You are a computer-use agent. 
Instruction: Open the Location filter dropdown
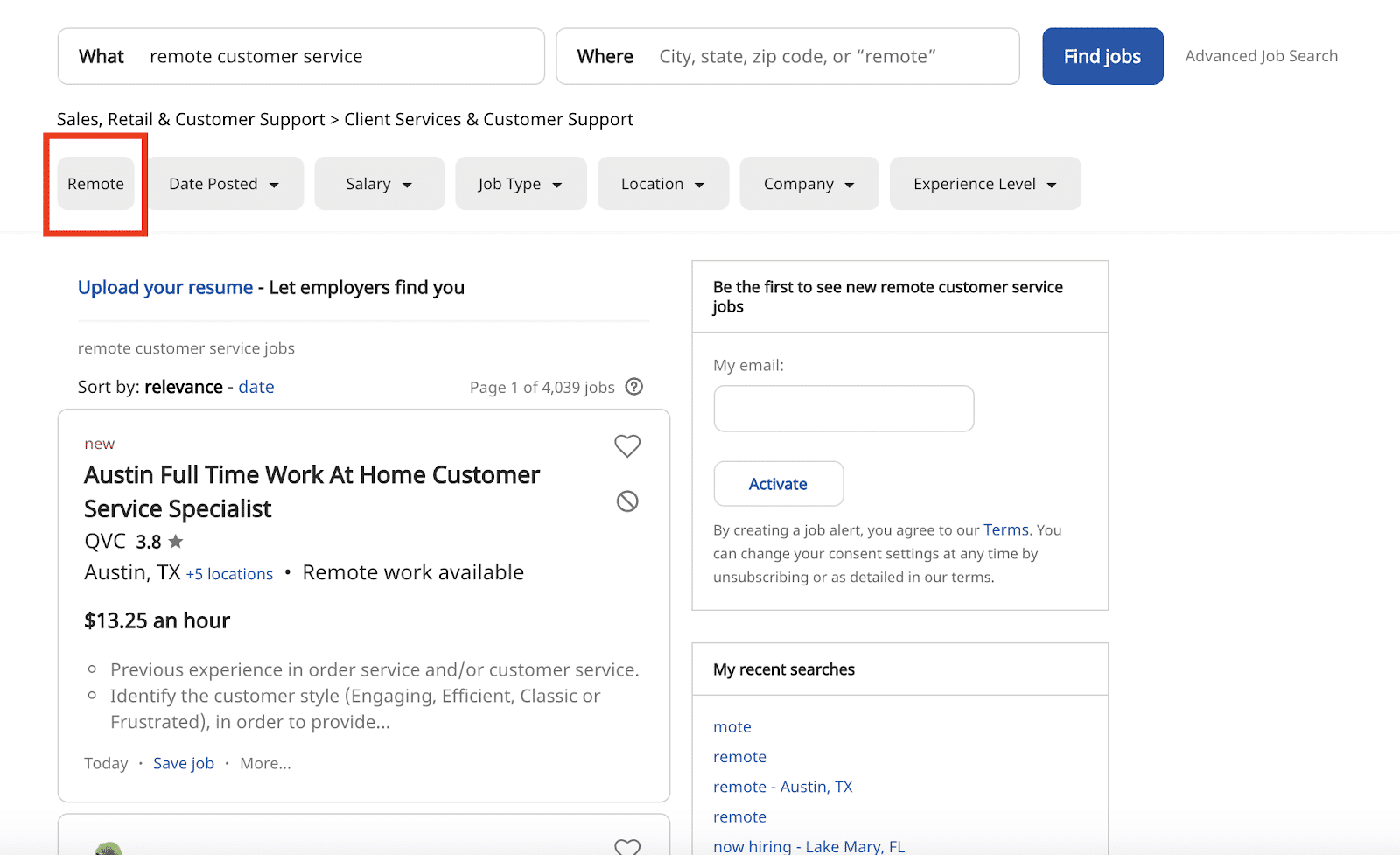tap(663, 184)
